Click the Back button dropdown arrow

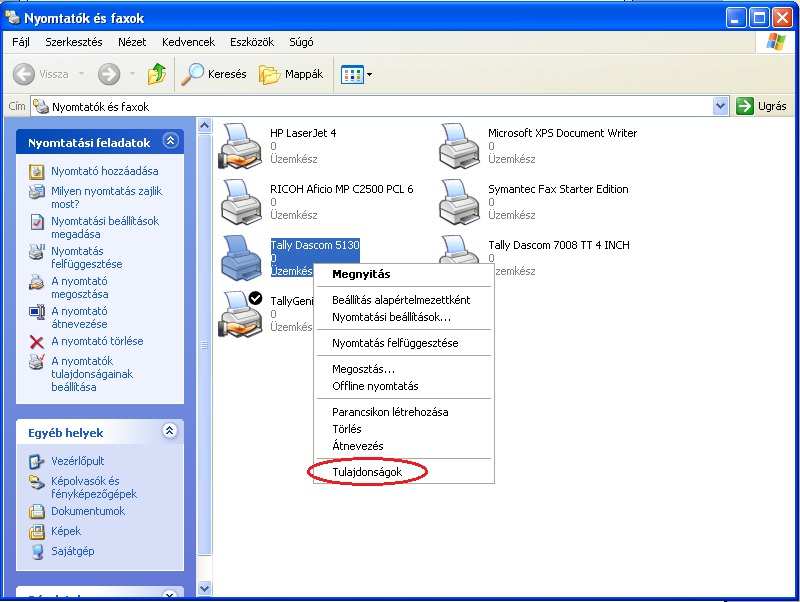point(82,74)
